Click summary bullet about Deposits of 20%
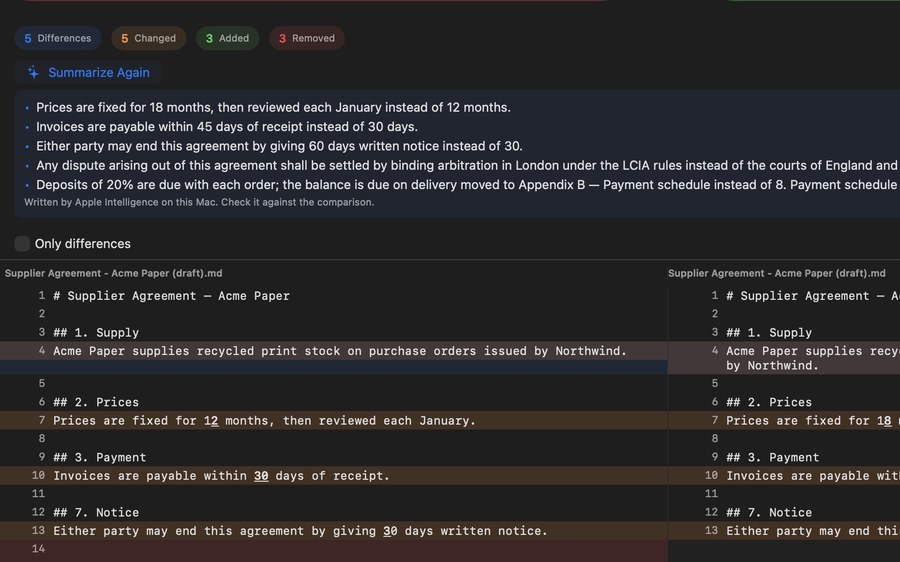 tap(468, 185)
